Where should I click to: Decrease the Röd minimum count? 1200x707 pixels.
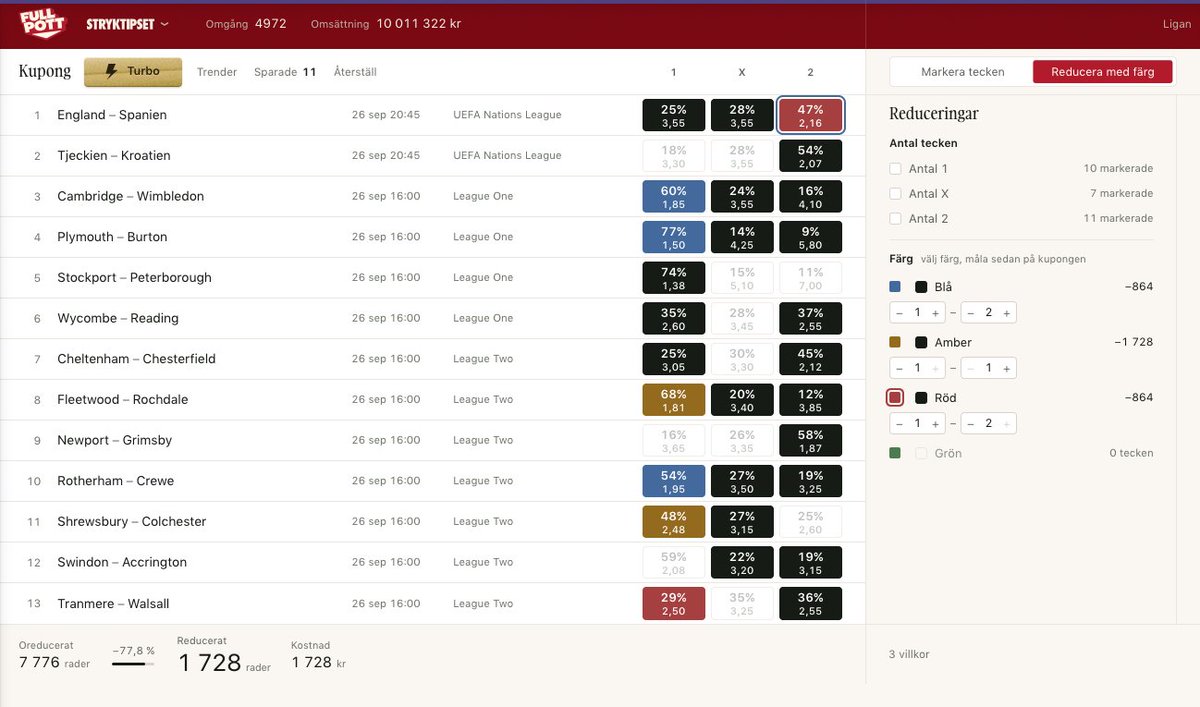tap(900, 424)
